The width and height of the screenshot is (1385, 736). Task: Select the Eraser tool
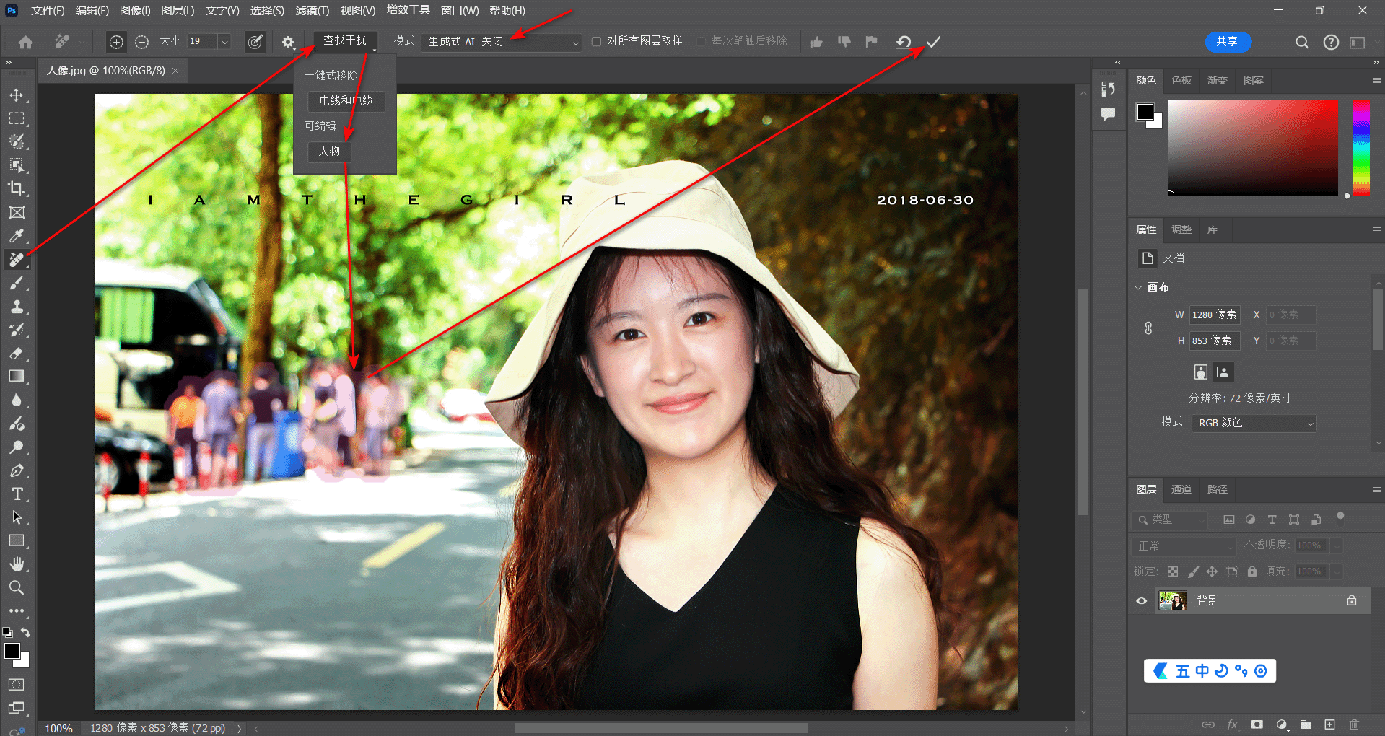17,353
